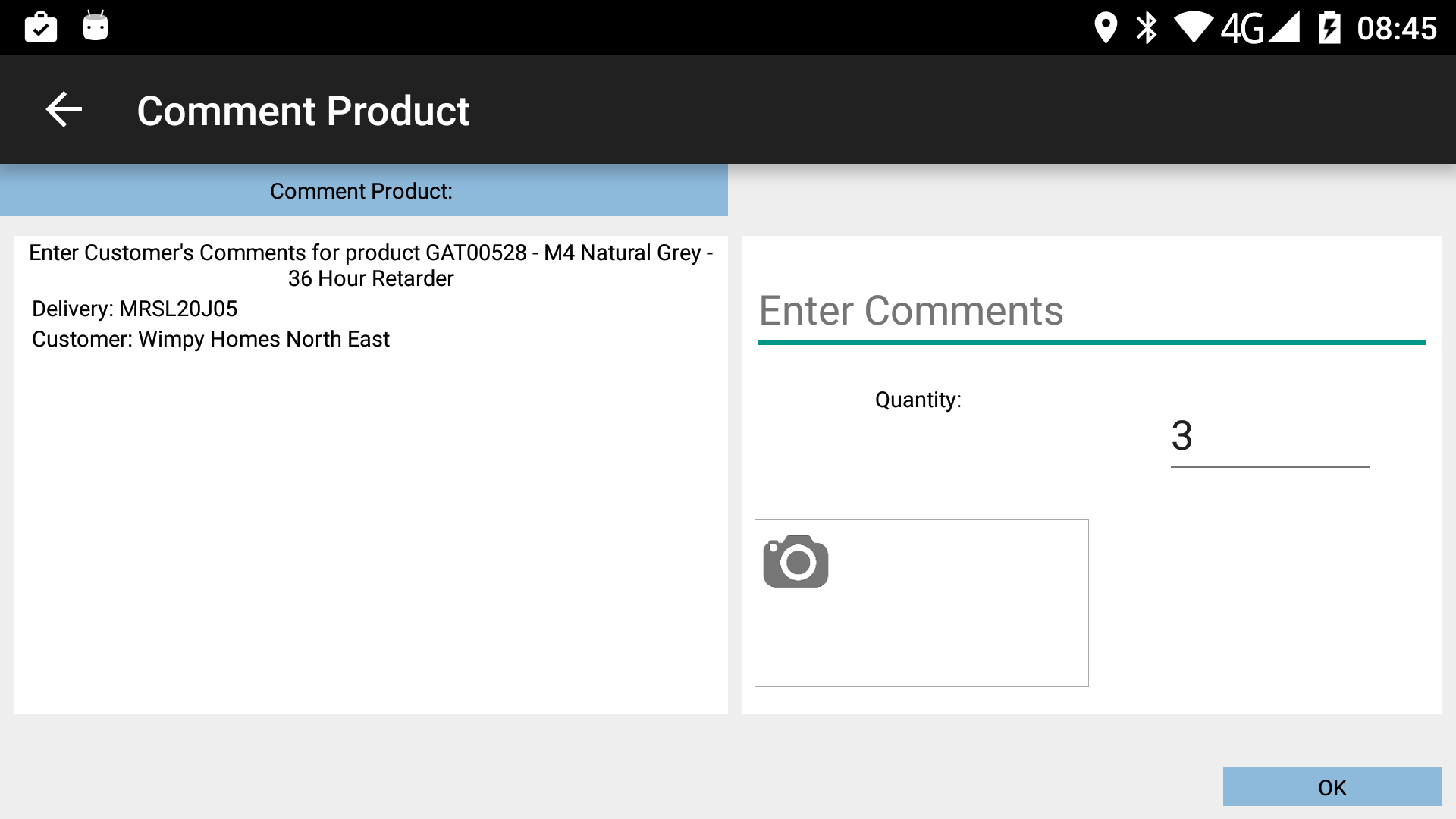The height and width of the screenshot is (819, 1456).
Task: Edit the Quantity value field
Action: coord(1269,438)
